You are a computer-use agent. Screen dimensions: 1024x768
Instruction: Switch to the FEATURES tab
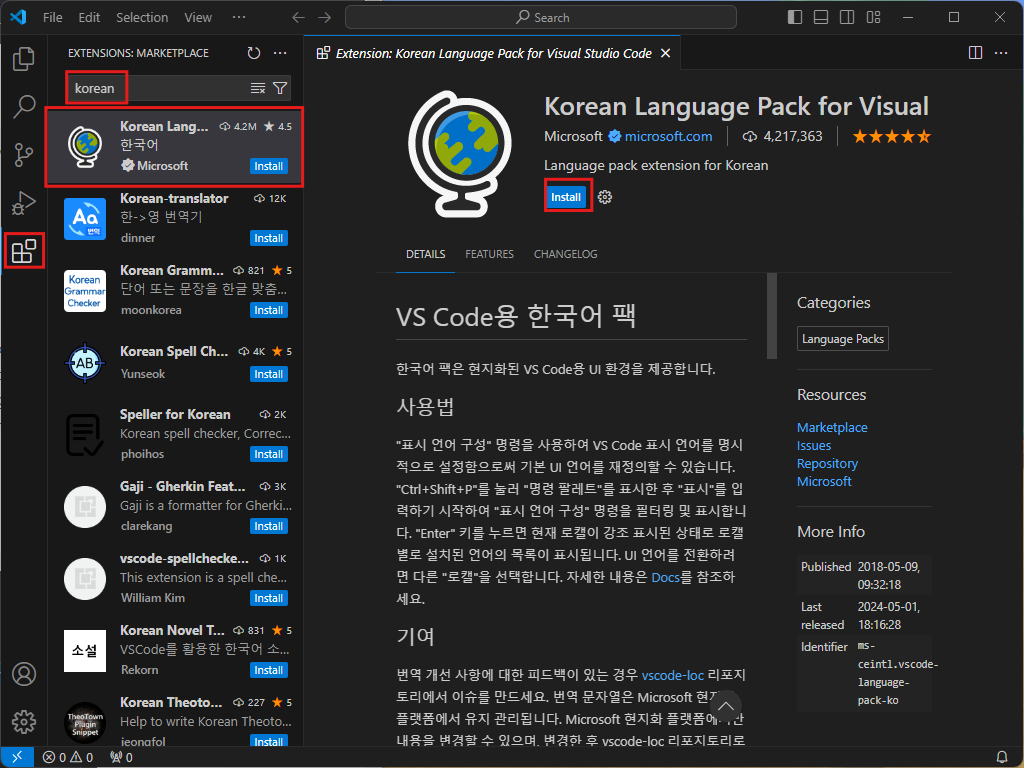489,254
